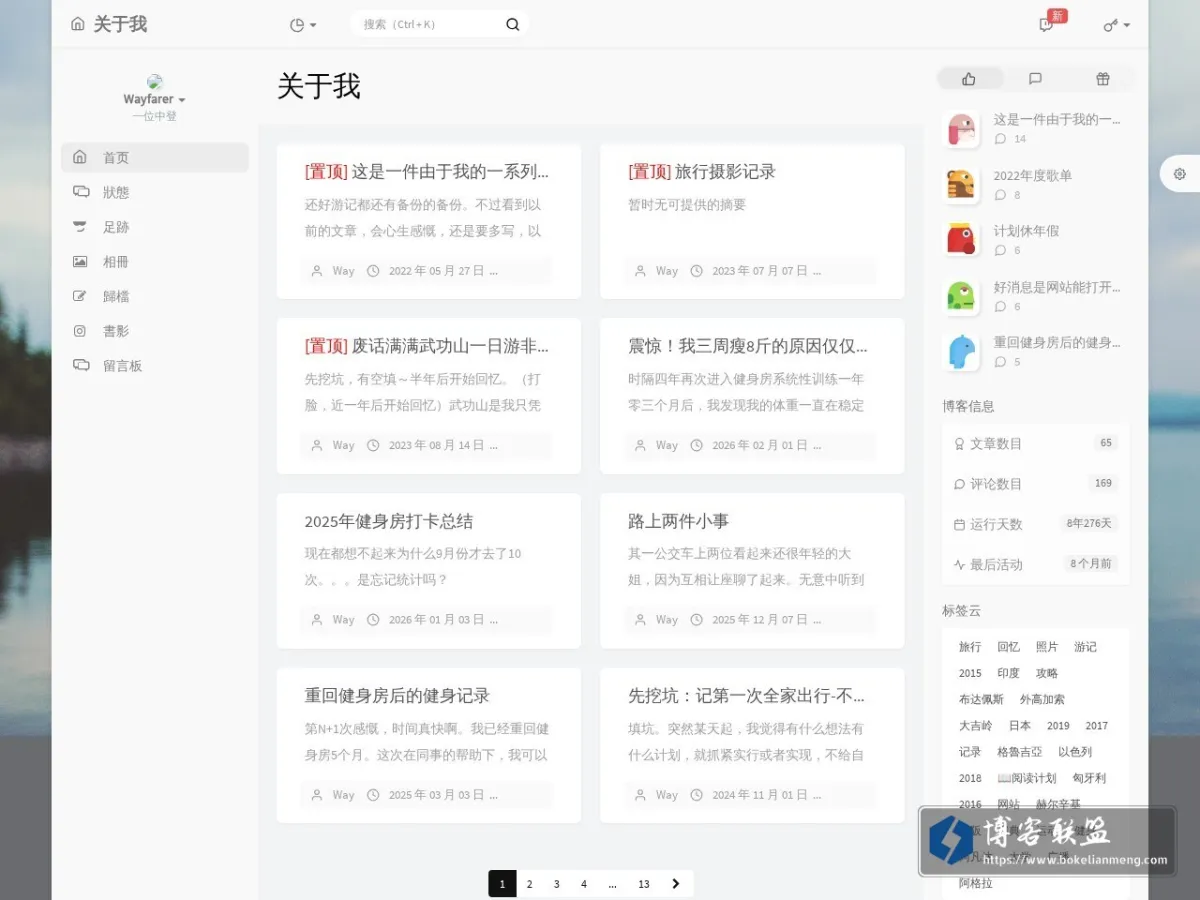The width and height of the screenshot is (1200, 900).
Task: Select tag 格鲁吉亞 in tag cloud
Action: (x=1020, y=752)
